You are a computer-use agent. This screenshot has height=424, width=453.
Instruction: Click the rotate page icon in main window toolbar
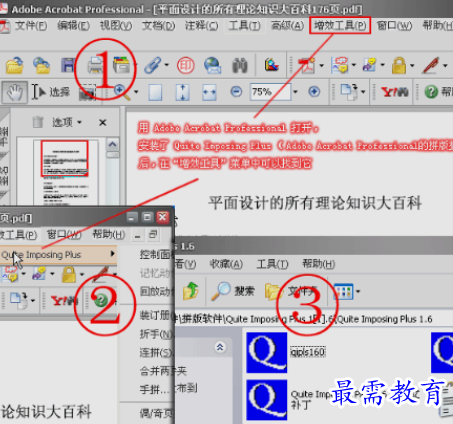[x=349, y=92]
